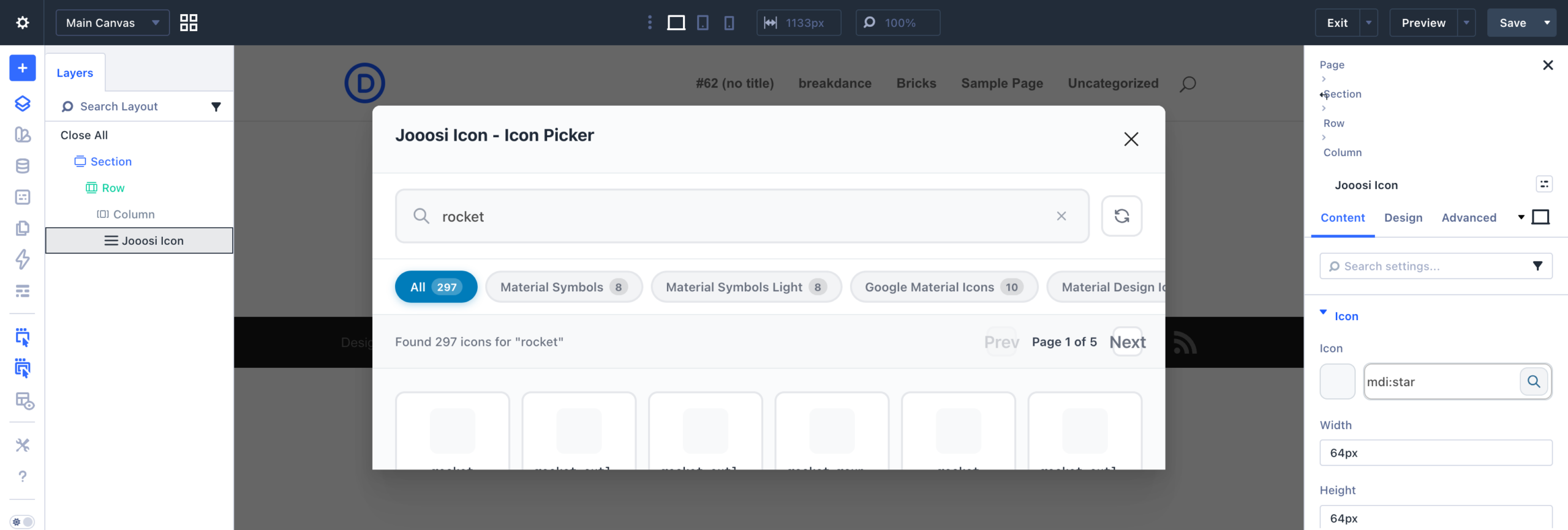Open the help question mark icon
Image resolution: width=1568 pixels, height=530 pixels.
[23, 476]
